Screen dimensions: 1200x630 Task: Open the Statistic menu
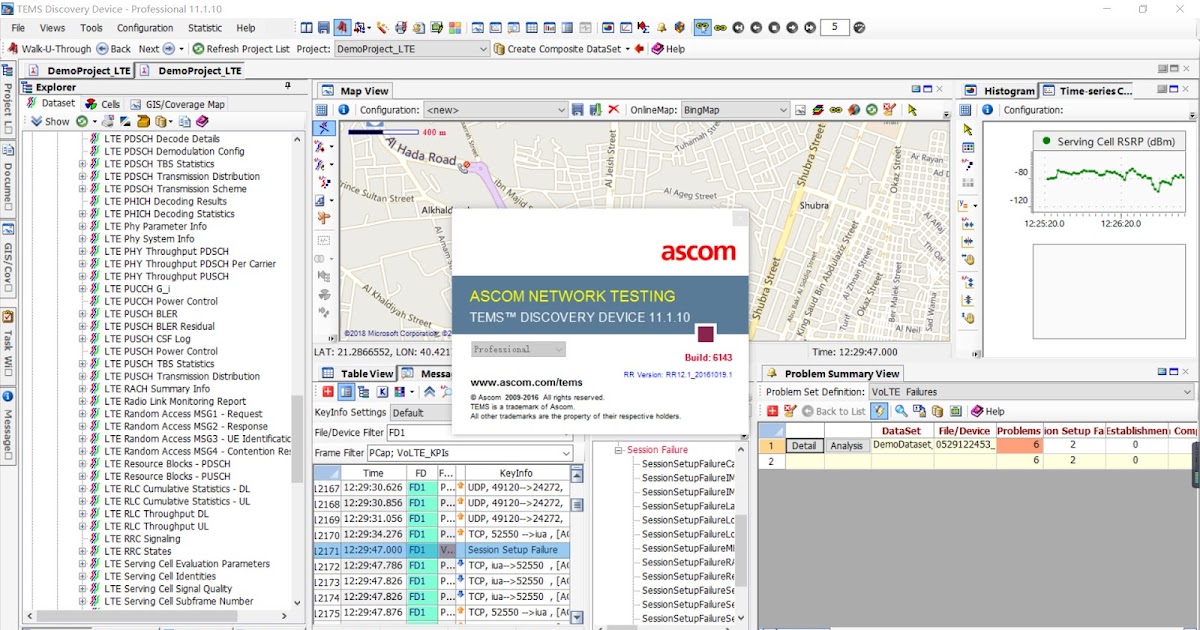click(x=205, y=28)
